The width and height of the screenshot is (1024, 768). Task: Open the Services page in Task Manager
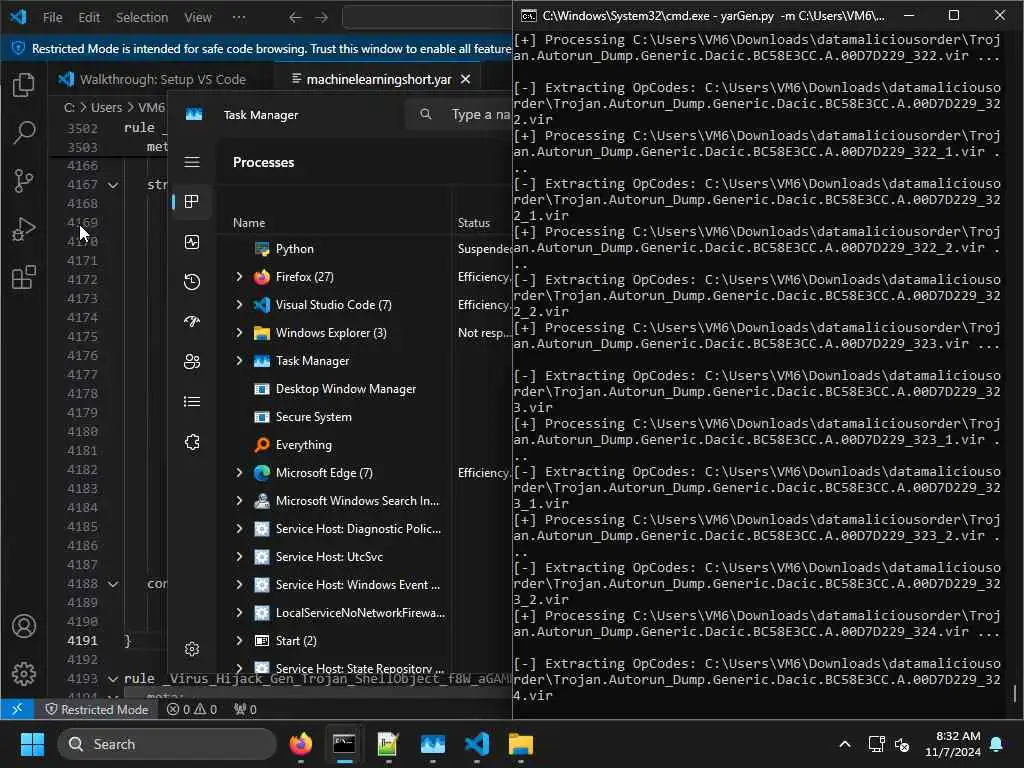(x=192, y=442)
